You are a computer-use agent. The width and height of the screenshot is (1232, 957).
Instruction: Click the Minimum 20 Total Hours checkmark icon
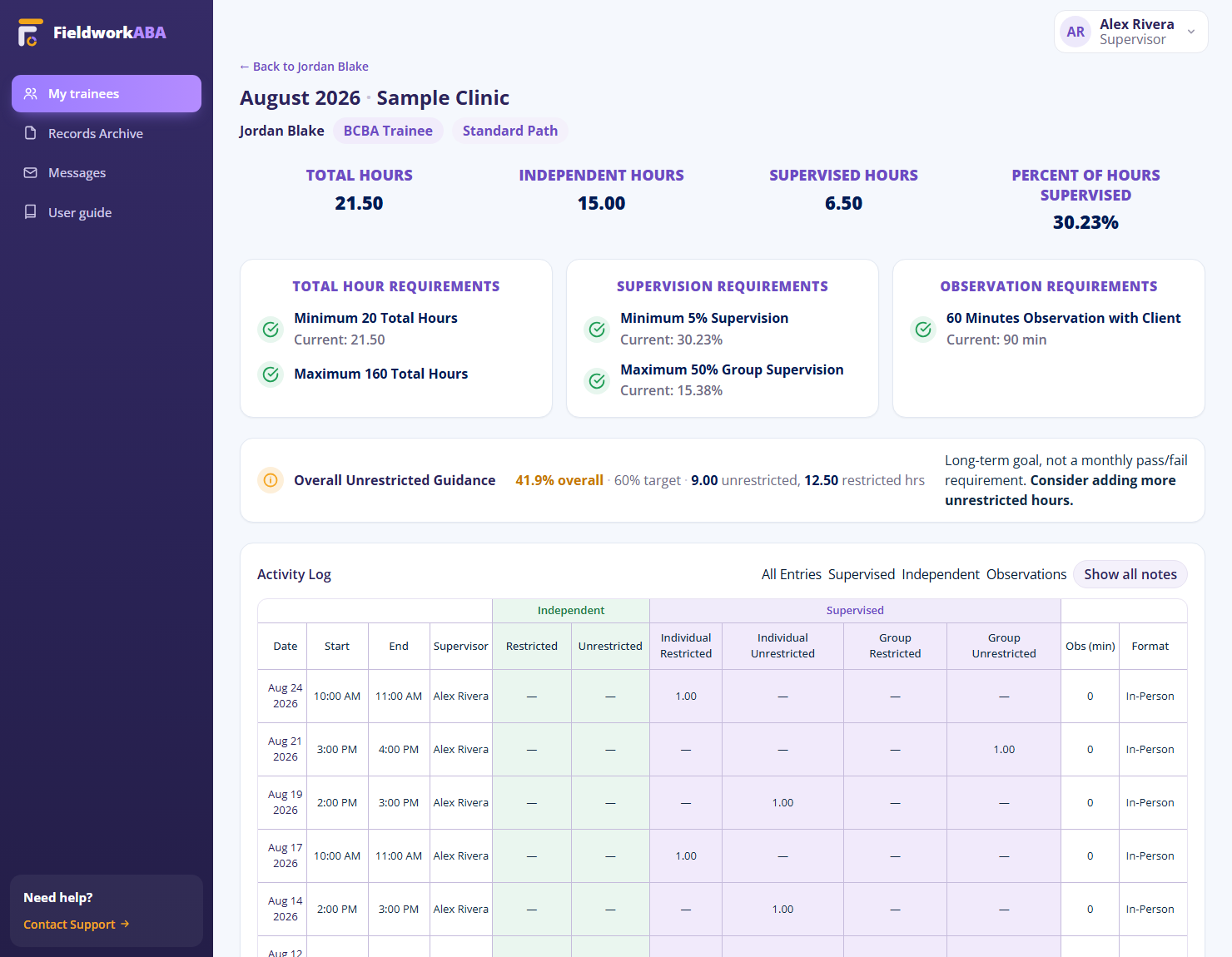click(271, 330)
